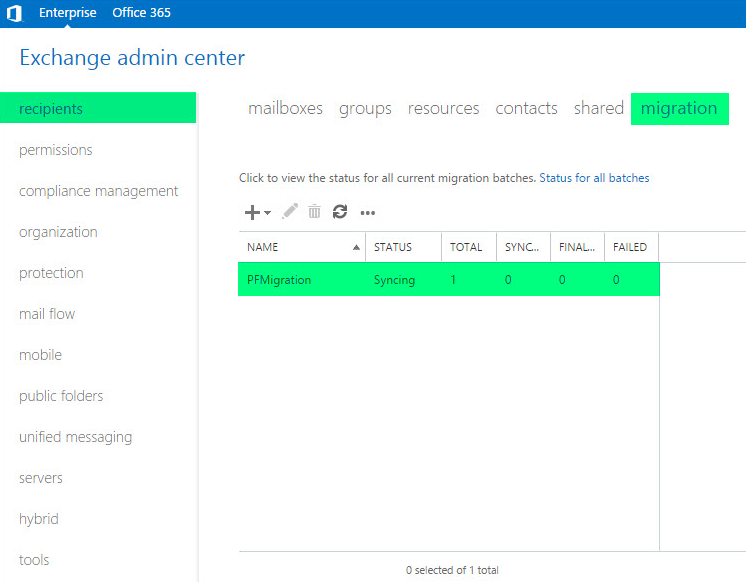
Task: Open the resources tab
Action: pyautogui.click(x=443, y=109)
